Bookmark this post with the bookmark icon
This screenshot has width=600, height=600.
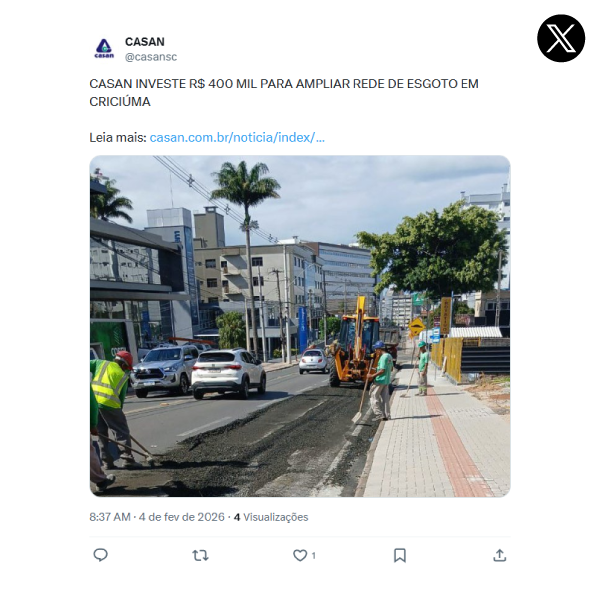point(400,555)
